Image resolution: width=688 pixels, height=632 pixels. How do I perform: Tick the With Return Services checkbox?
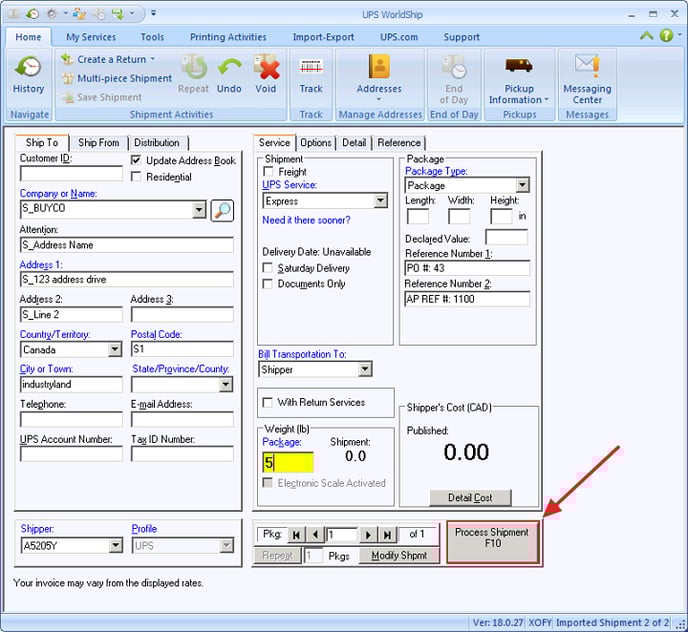pyautogui.click(x=268, y=402)
